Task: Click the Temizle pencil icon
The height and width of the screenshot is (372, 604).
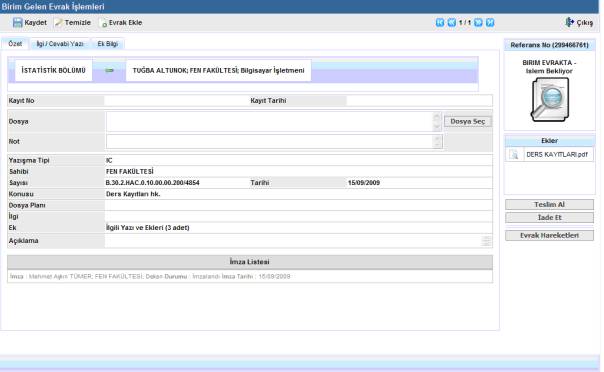Action: coord(59,23)
